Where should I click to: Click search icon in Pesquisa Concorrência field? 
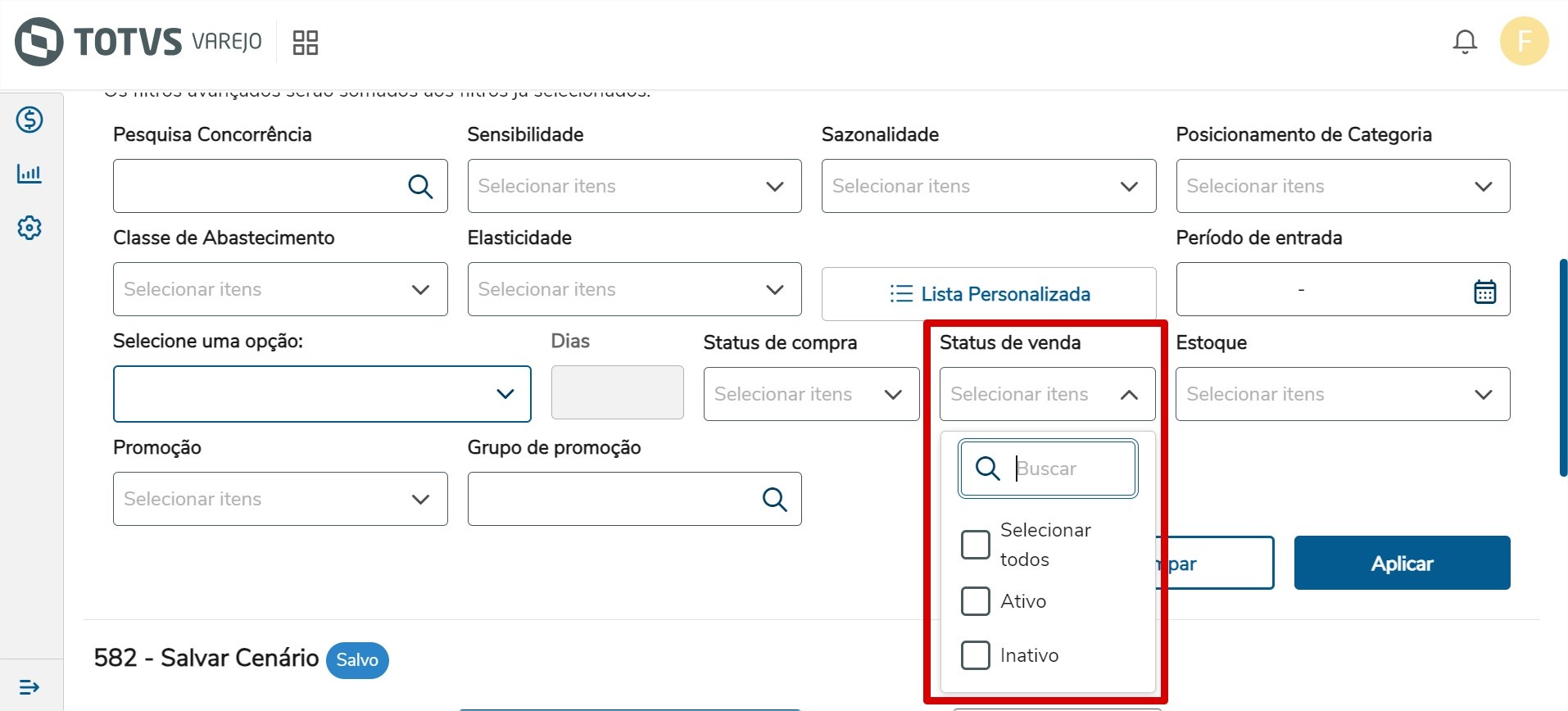pyautogui.click(x=420, y=187)
